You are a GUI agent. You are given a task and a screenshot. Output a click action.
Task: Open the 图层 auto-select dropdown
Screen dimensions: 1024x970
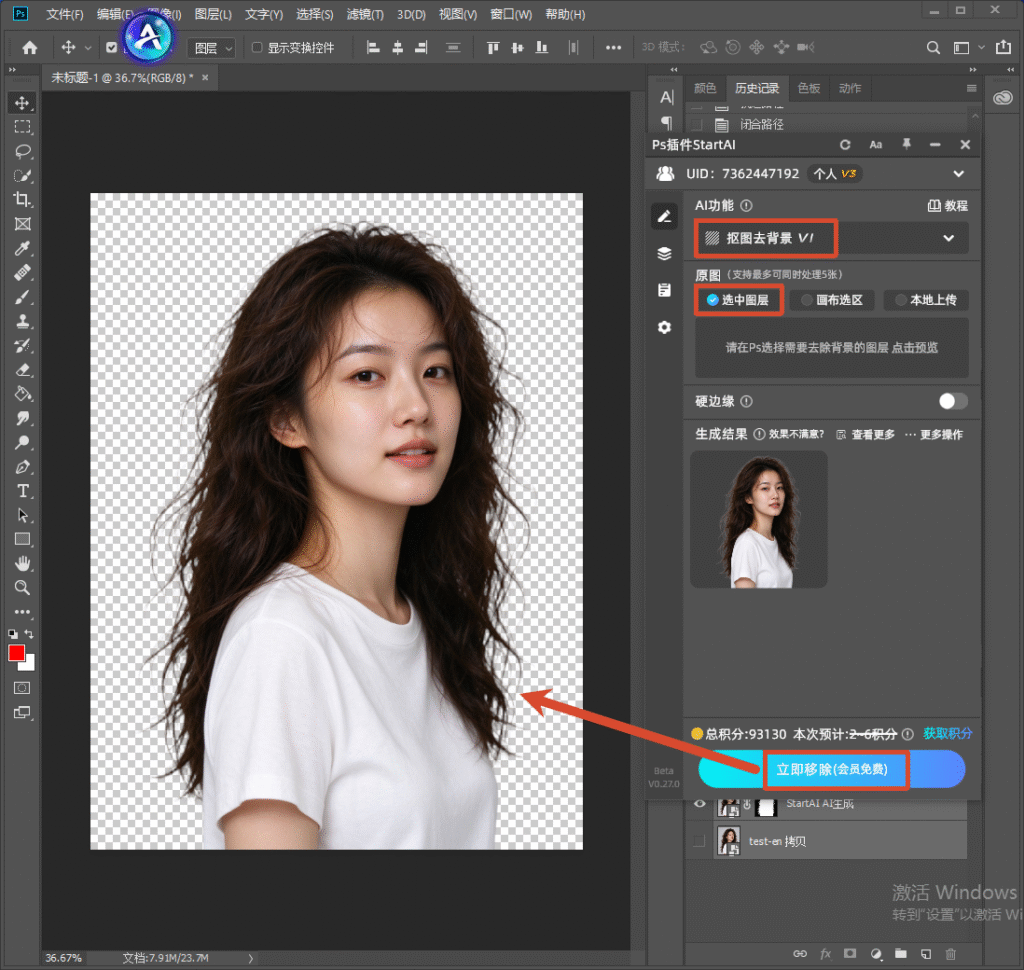[212, 48]
